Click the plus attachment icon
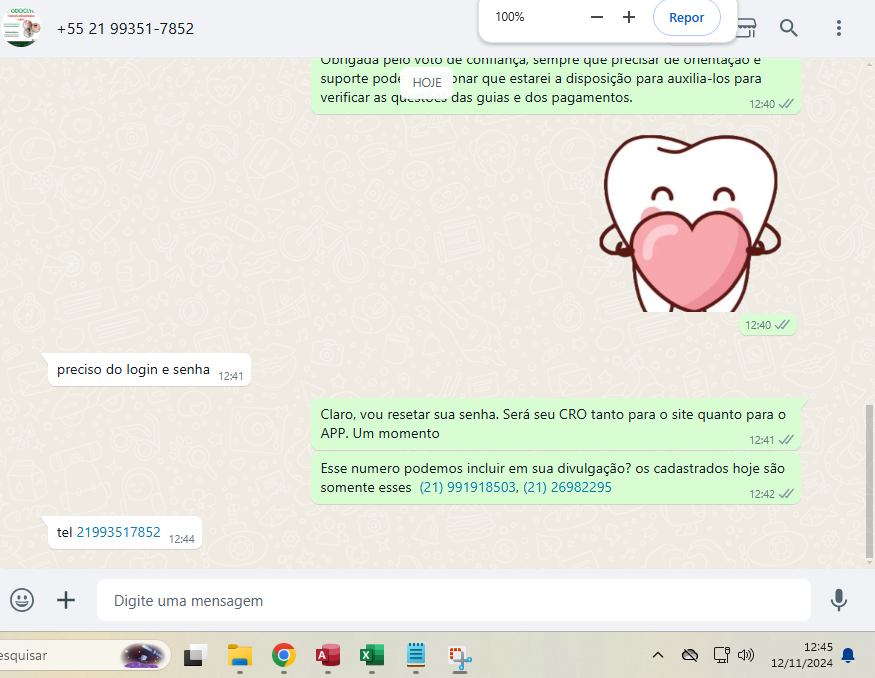 click(x=66, y=600)
